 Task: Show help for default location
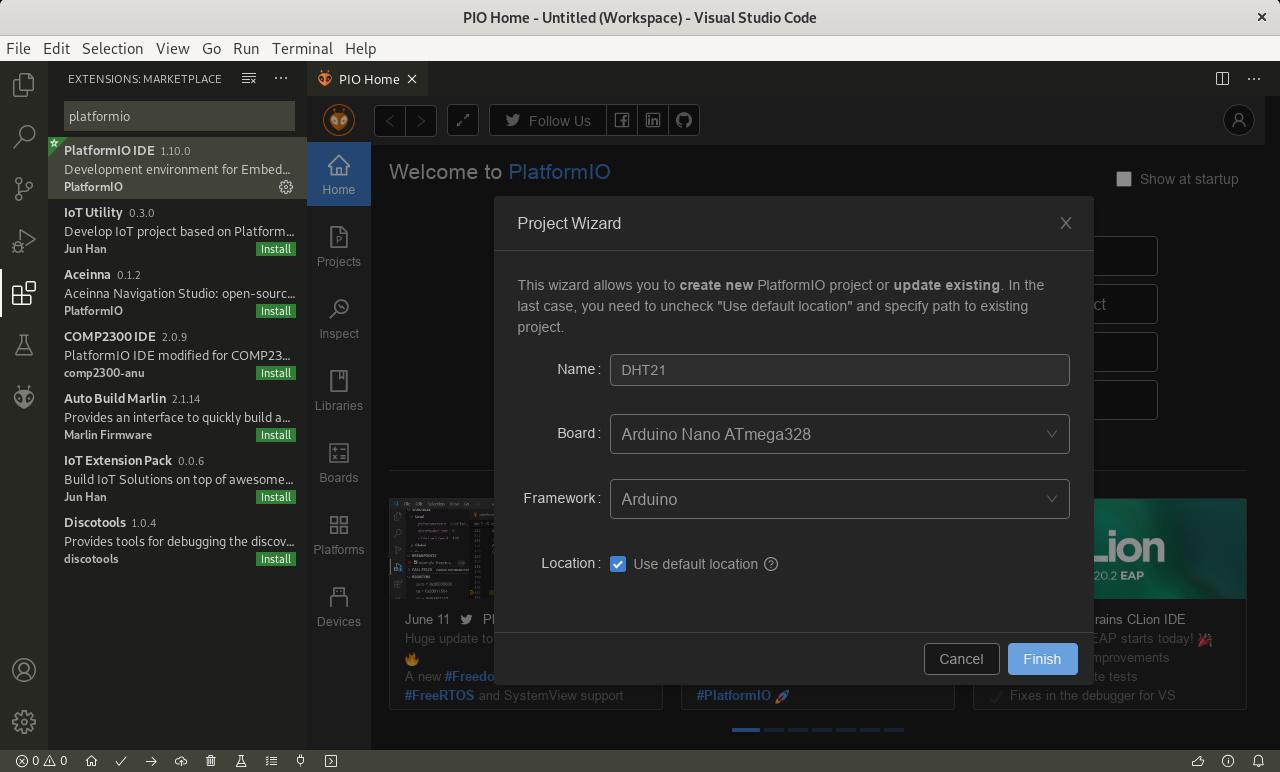click(x=771, y=564)
